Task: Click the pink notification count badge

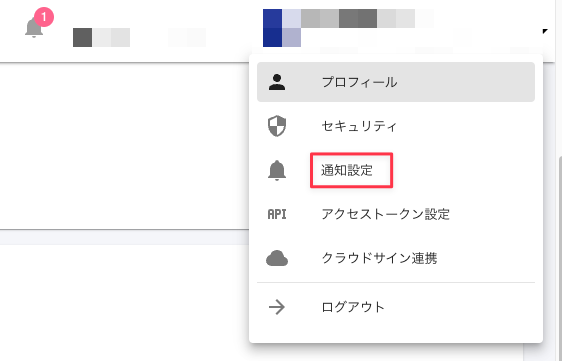Action: [x=44, y=17]
